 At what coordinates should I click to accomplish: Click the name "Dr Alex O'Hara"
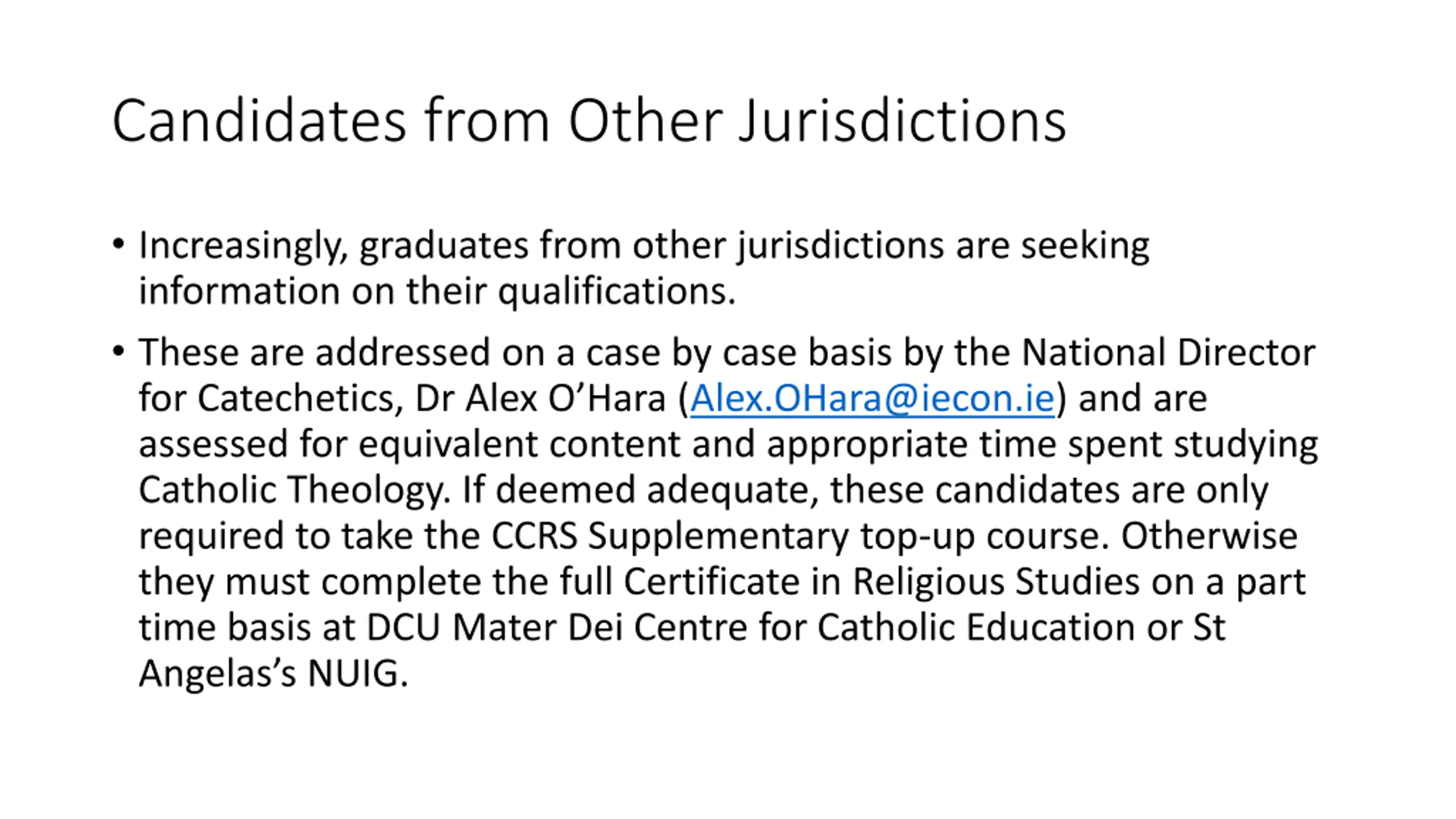(x=540, y=398)
